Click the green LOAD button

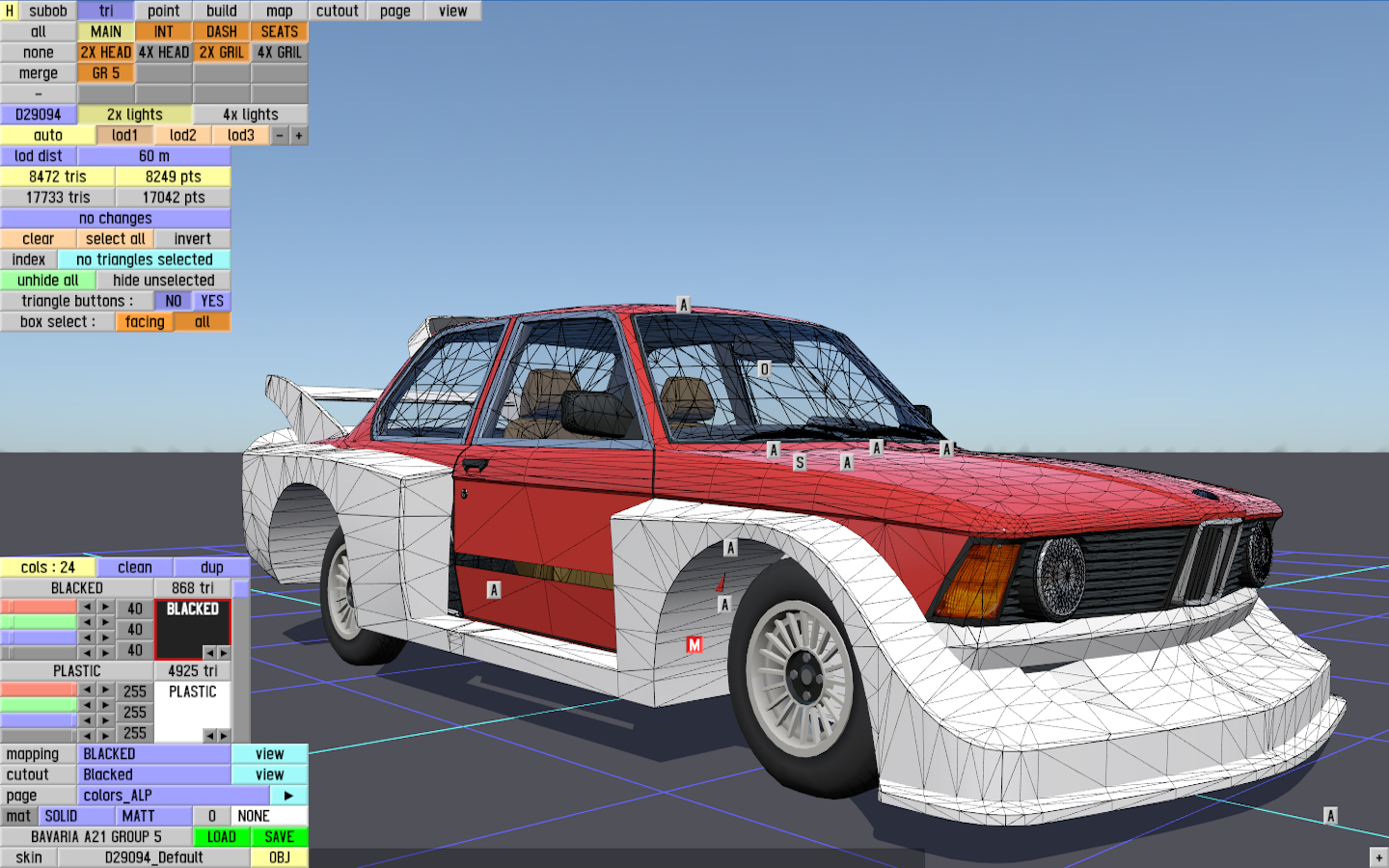pyautogui.click(x=222, y=837)
